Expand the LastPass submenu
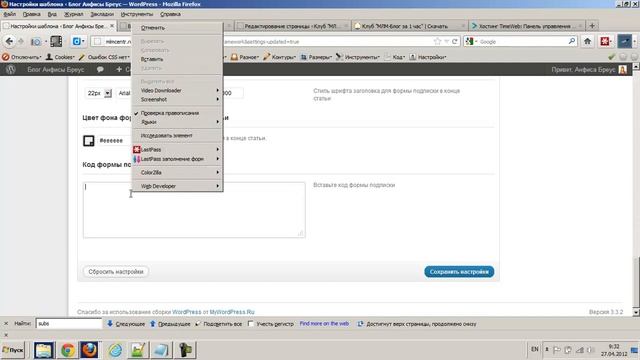The height and width of the screenshot is (360, 640). point(177,149)
